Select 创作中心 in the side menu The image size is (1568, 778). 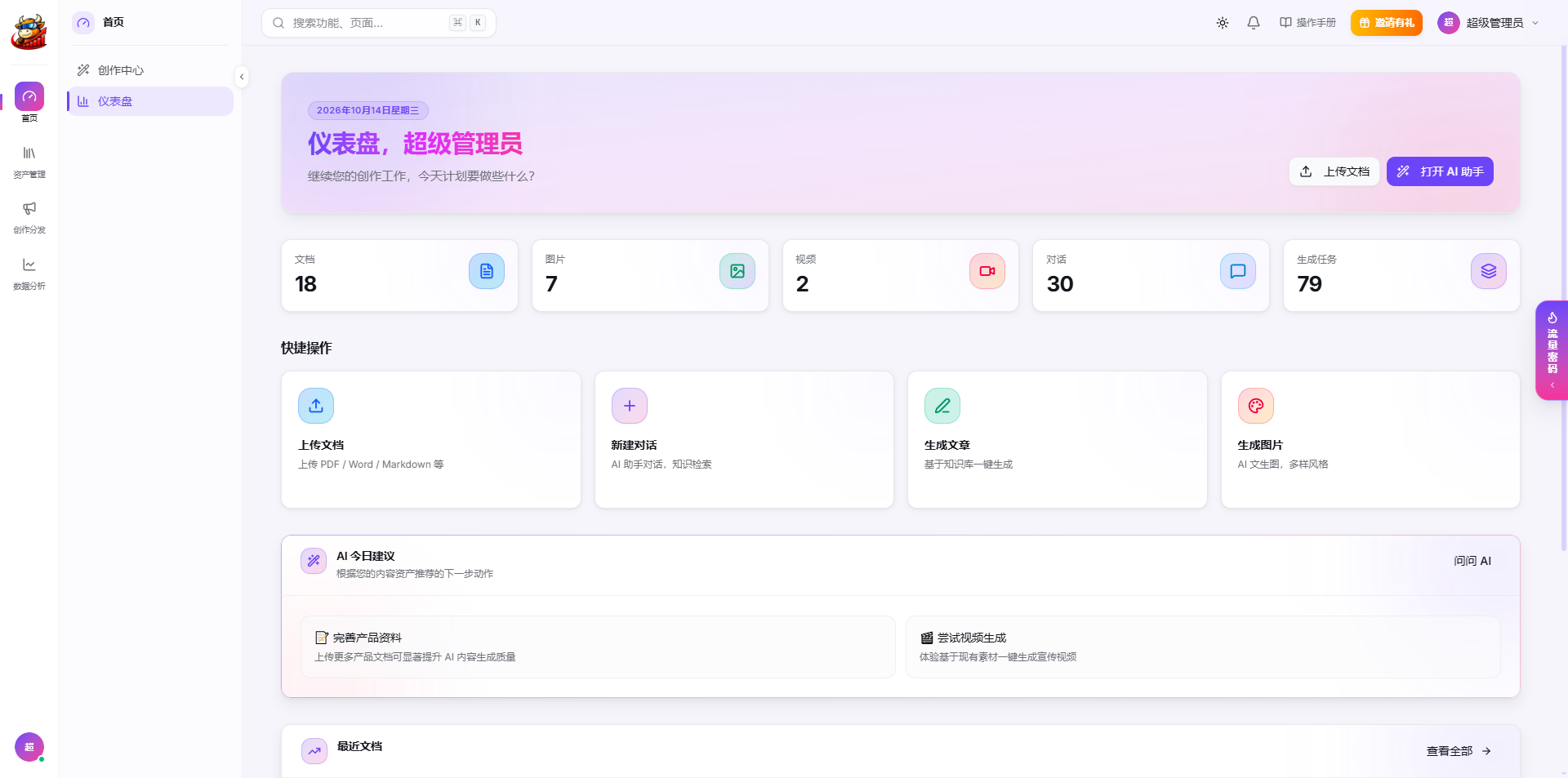point(150,70)
